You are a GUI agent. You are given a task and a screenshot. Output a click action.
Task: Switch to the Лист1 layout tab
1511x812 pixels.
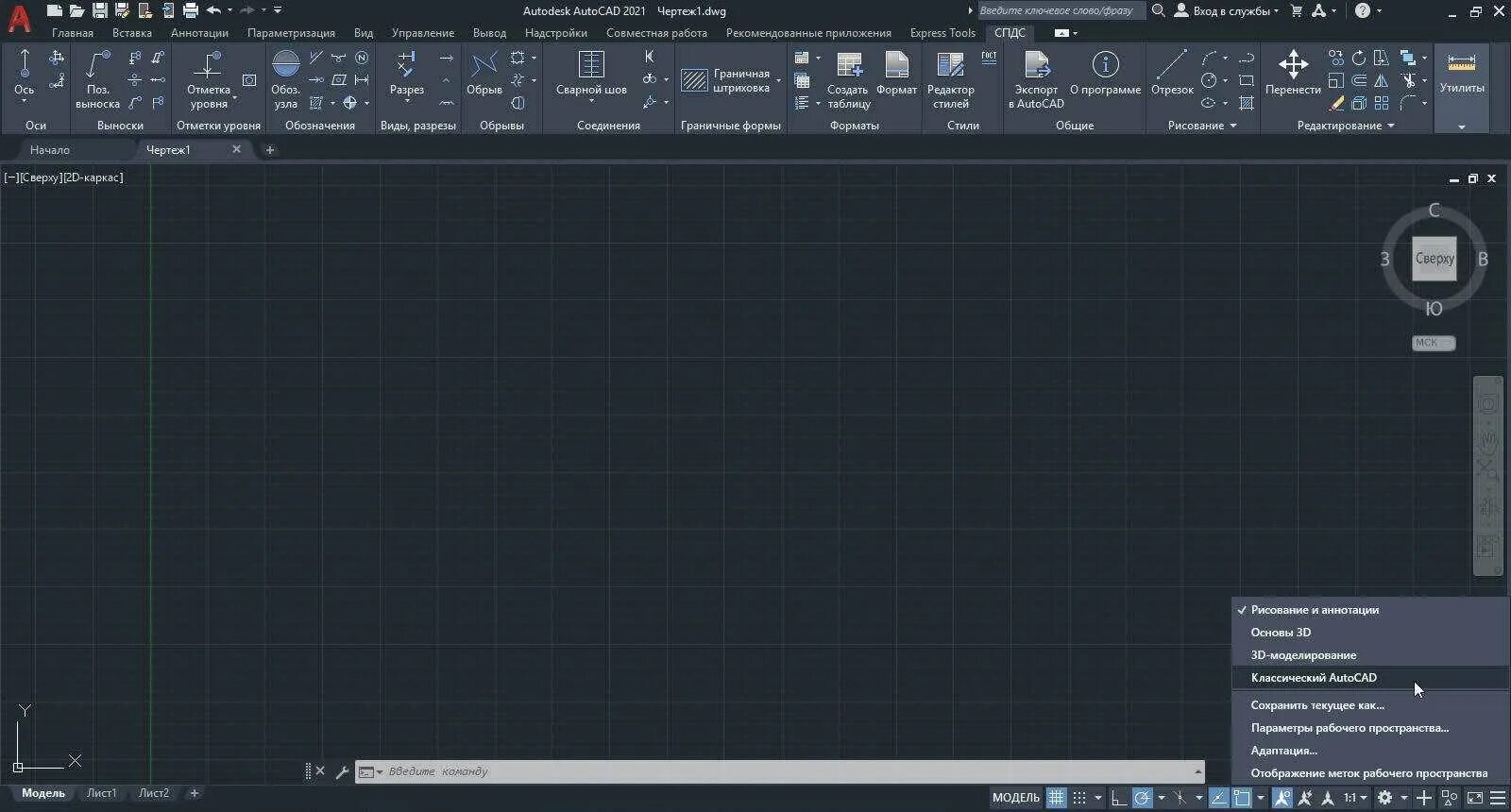point(101,793)
